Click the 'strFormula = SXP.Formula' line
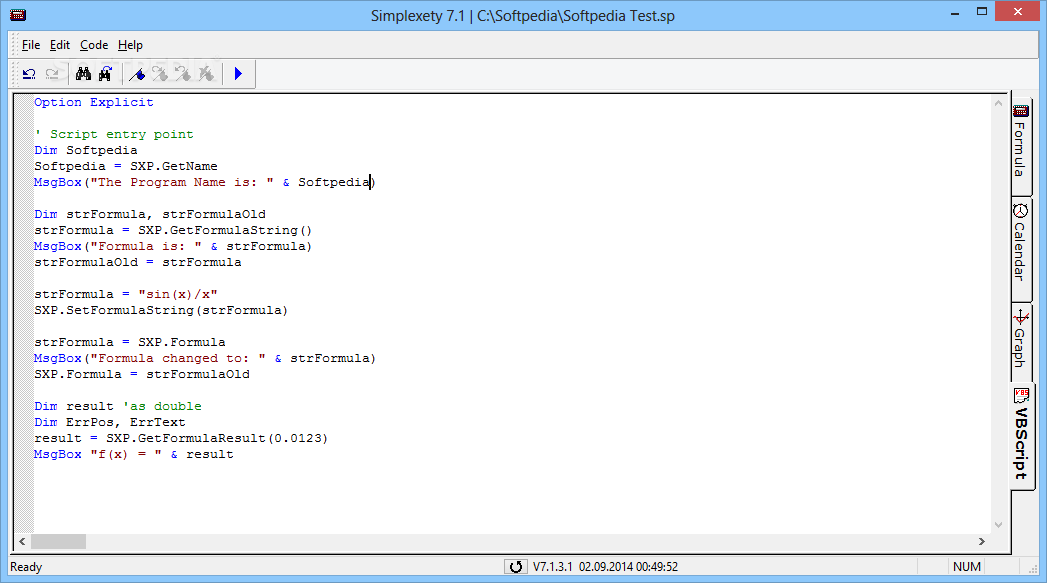Screen dimensions: 1047x583 pos(130,343)
